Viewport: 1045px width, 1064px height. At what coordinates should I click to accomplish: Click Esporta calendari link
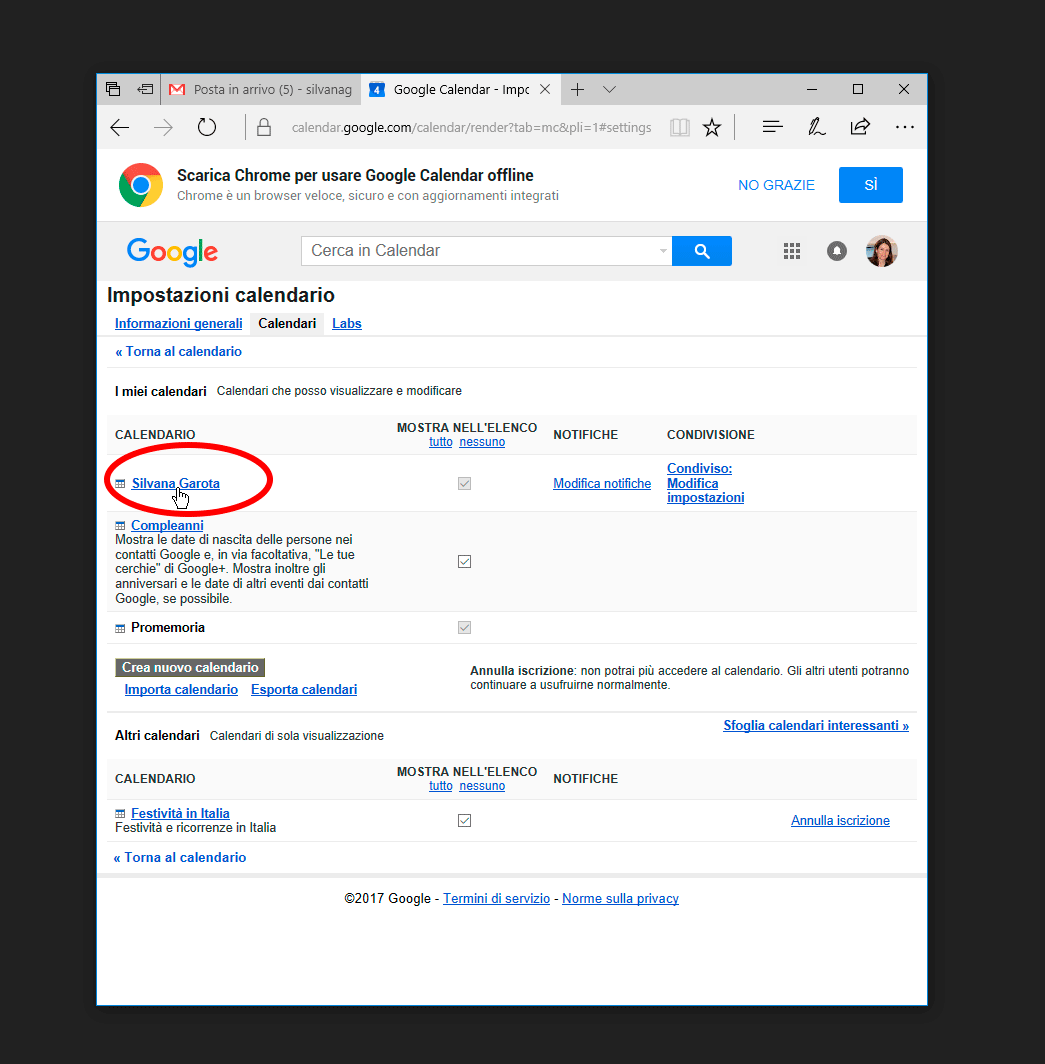coord(304,689)
